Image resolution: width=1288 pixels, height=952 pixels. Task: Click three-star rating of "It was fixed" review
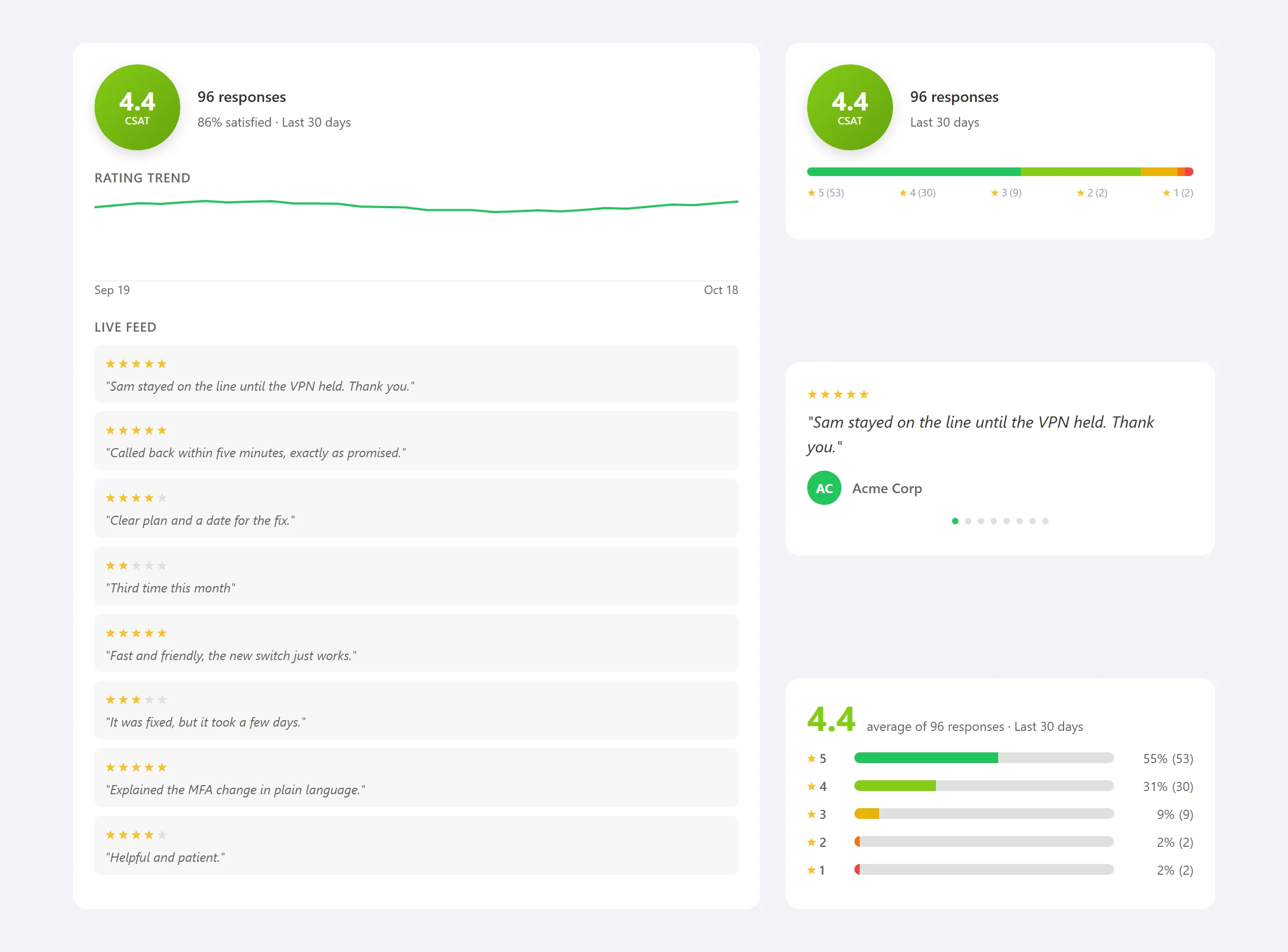tap(136, 700)
